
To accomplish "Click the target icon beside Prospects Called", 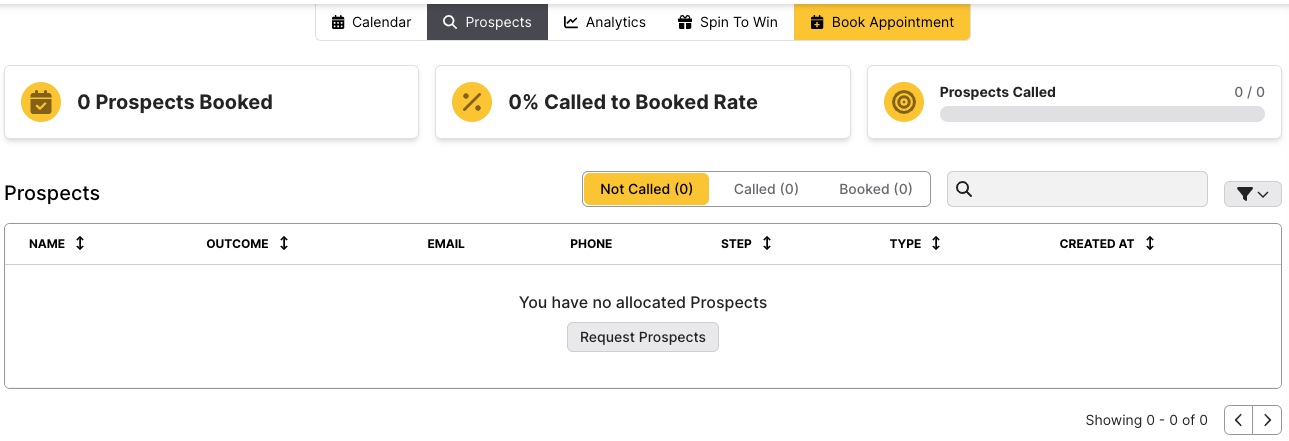I will (904, 102).
